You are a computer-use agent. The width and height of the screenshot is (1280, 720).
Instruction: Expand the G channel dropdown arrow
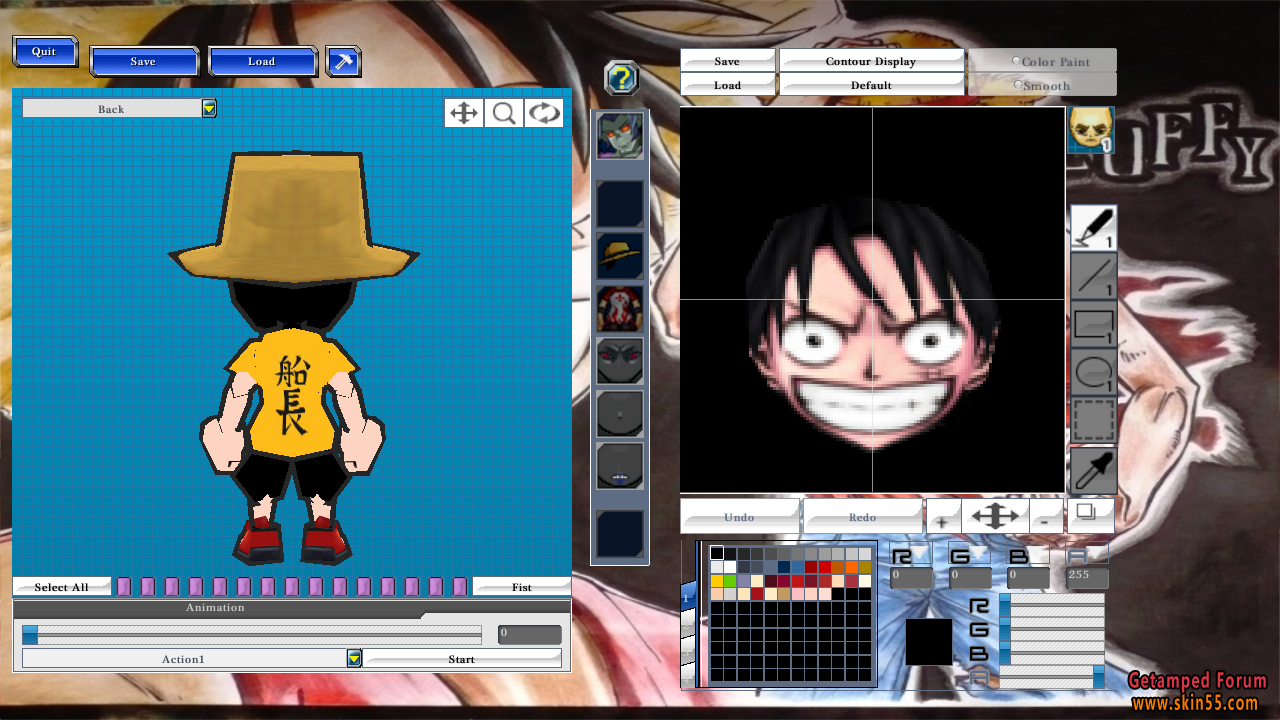click(977, 552)
